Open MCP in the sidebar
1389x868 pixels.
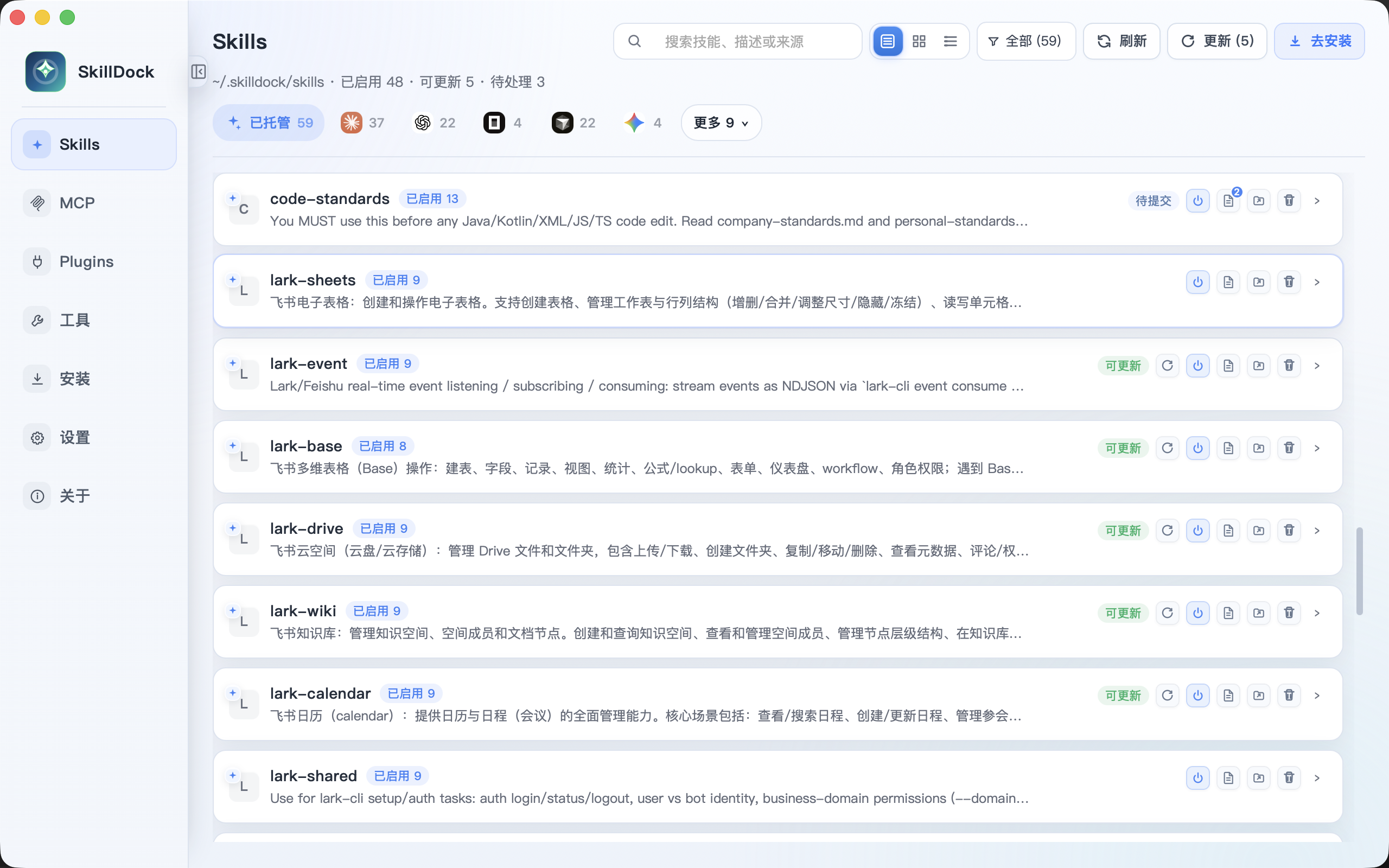(x=93, y=203)
